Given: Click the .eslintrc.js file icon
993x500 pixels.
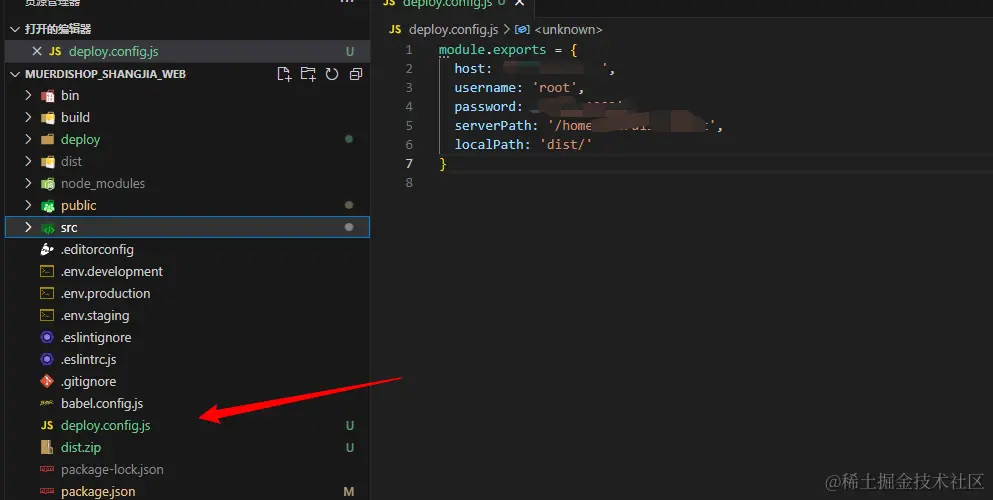Looking at the screenshot, I should coord(47,359).
